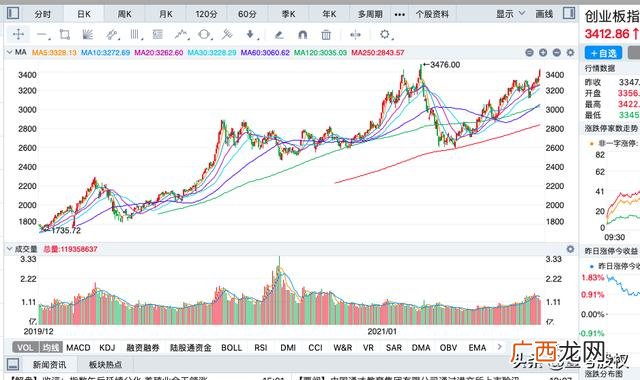Select the ellipse drawing tool
The image size is (640, 380).
tap(204, 35)
